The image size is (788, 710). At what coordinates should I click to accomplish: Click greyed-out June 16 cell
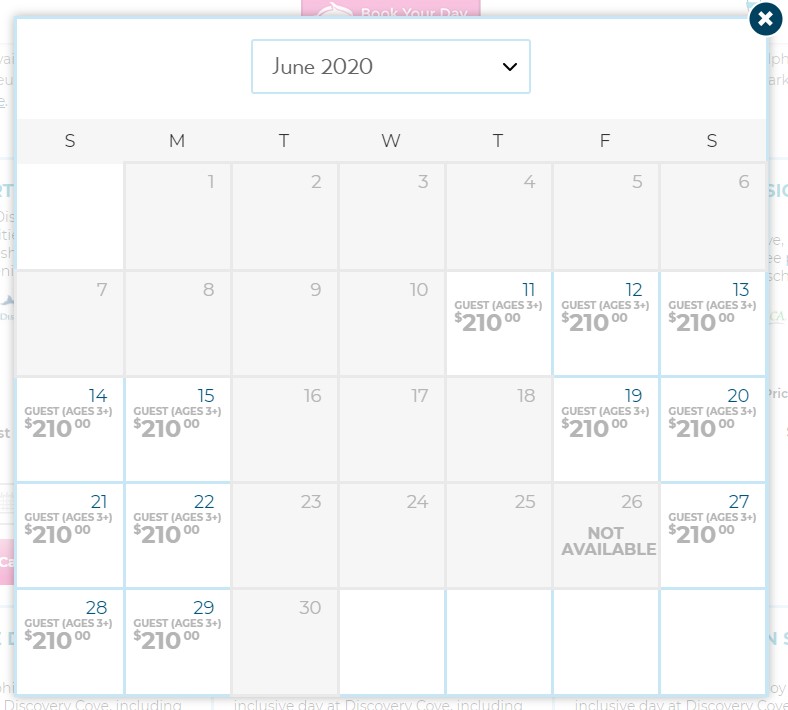click(284, 428)
